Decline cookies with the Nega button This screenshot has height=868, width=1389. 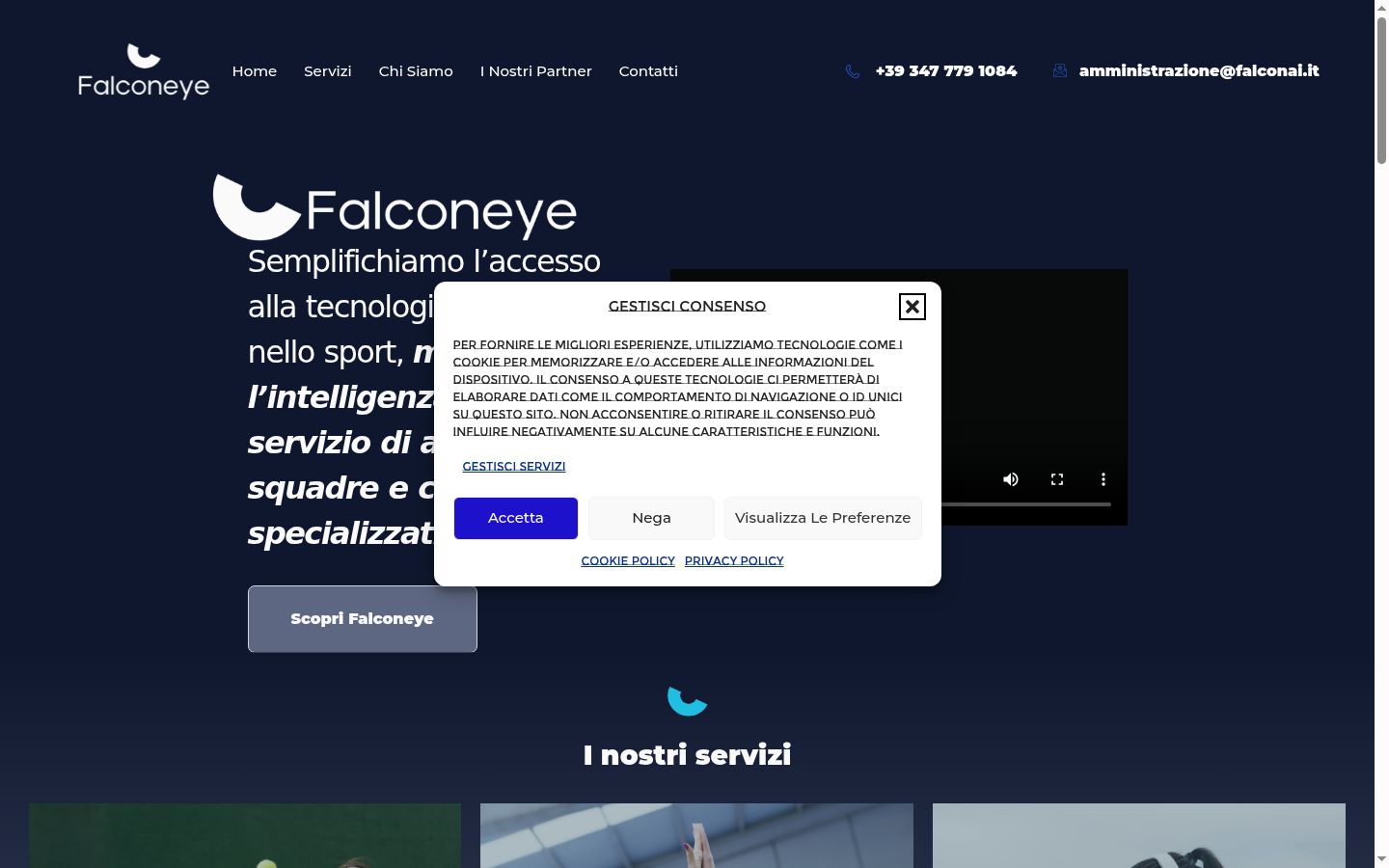652,518
